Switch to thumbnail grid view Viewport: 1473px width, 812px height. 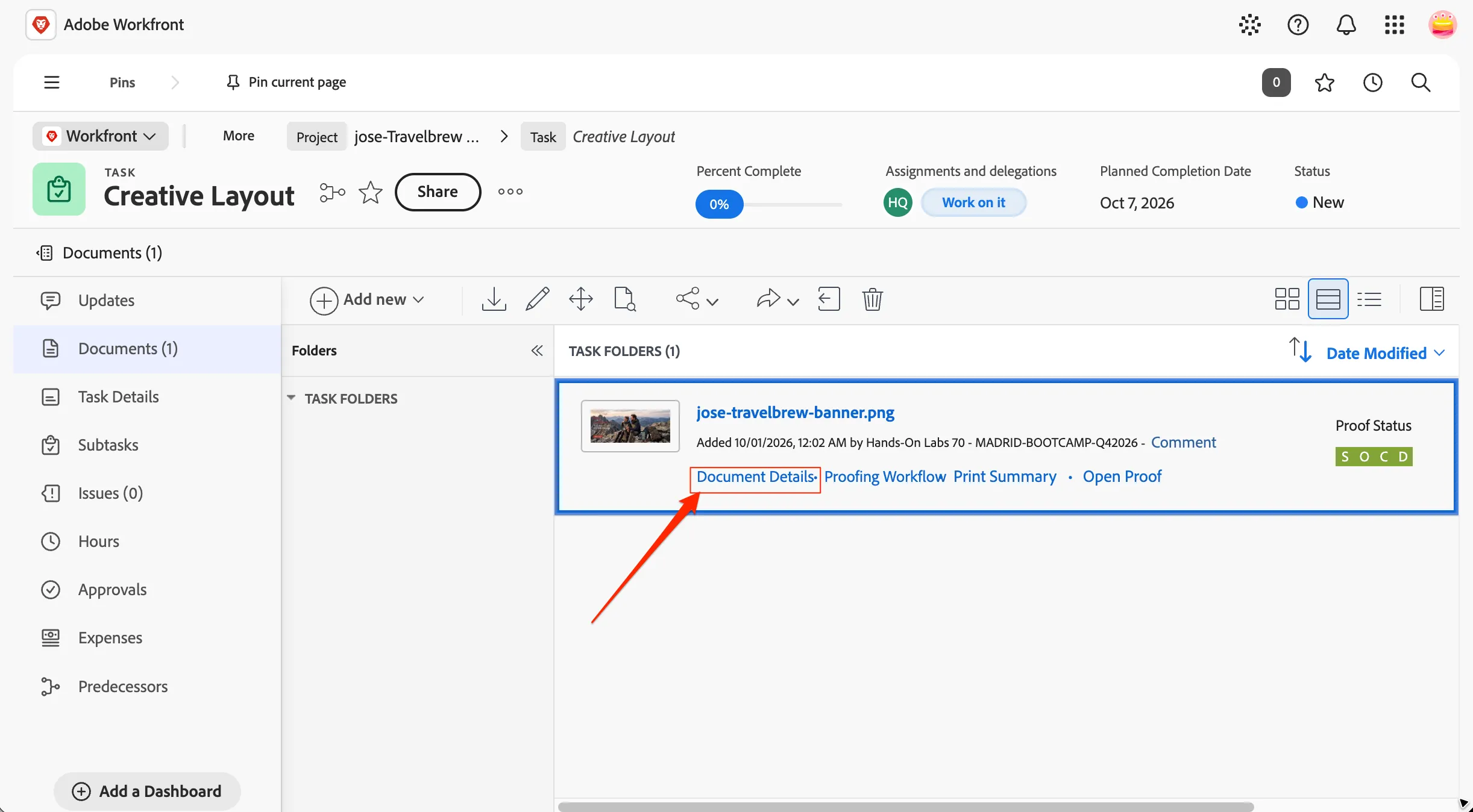[x=1287, y=299]
